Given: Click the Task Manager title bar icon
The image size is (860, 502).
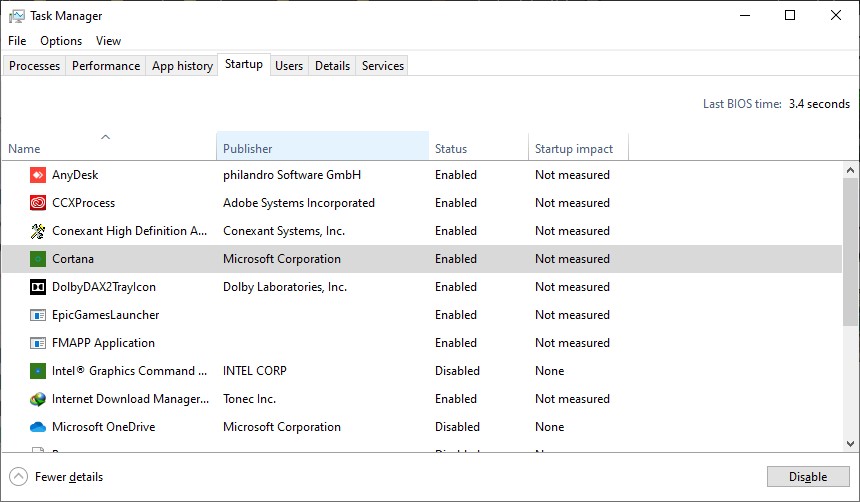Looking at the screenshot, I should pos(16,16).
